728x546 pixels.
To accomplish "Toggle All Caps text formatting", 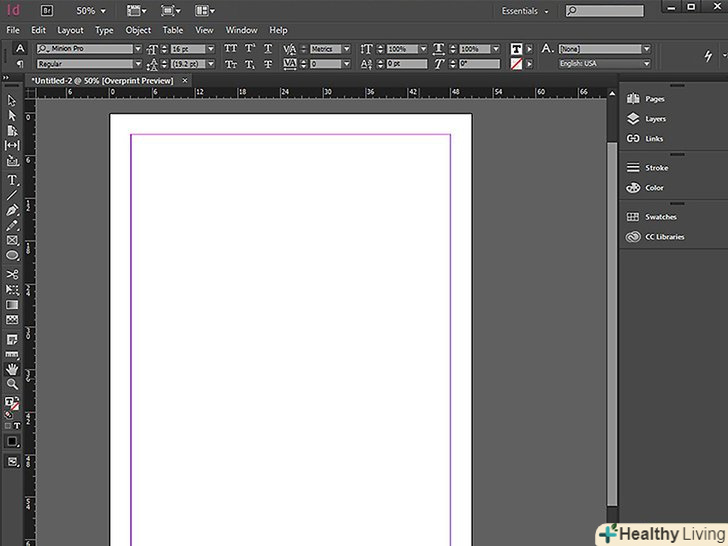I will (231, 48).
